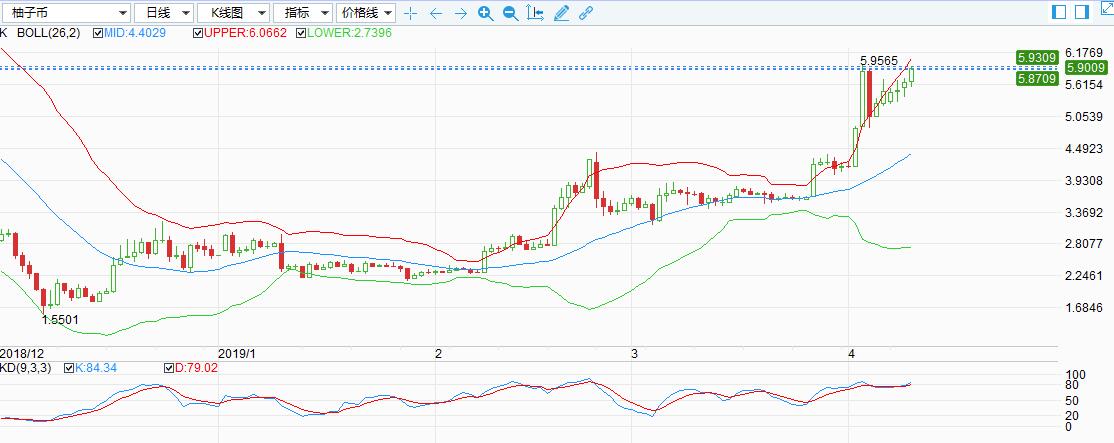1114x443 pixels.
Task: Open the 柚子币 symbol dropdown
Action: tap(66, 13)
